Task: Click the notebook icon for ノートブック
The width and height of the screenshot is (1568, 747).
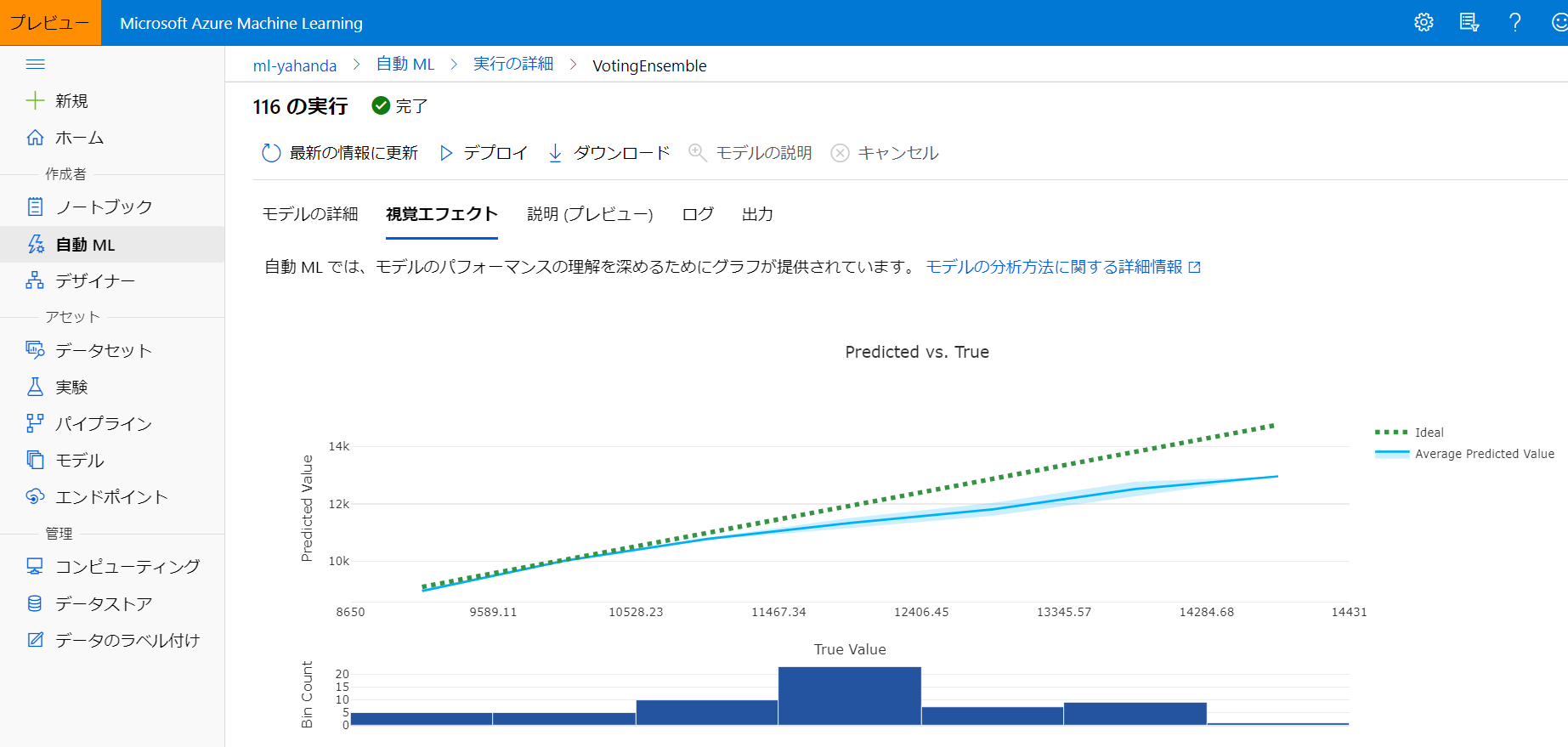Action: pyautogui.click(x=35, y=207)
